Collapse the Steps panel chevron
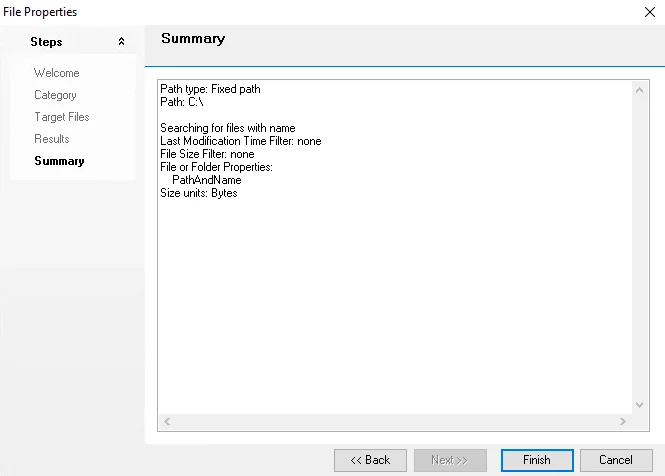Viewport: 665px width, 476px height. click(x=121, y=42)
